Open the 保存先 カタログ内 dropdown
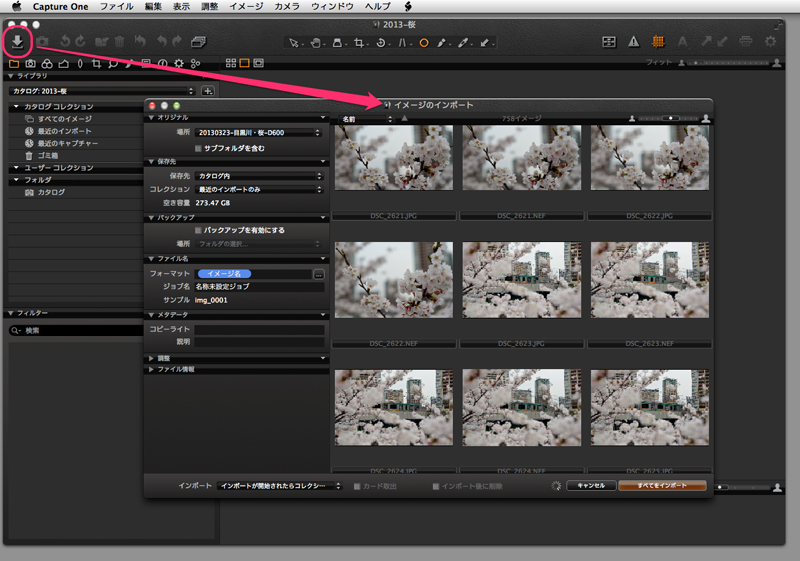Screen dimensions: 800x561 click(x=259, y=176)
